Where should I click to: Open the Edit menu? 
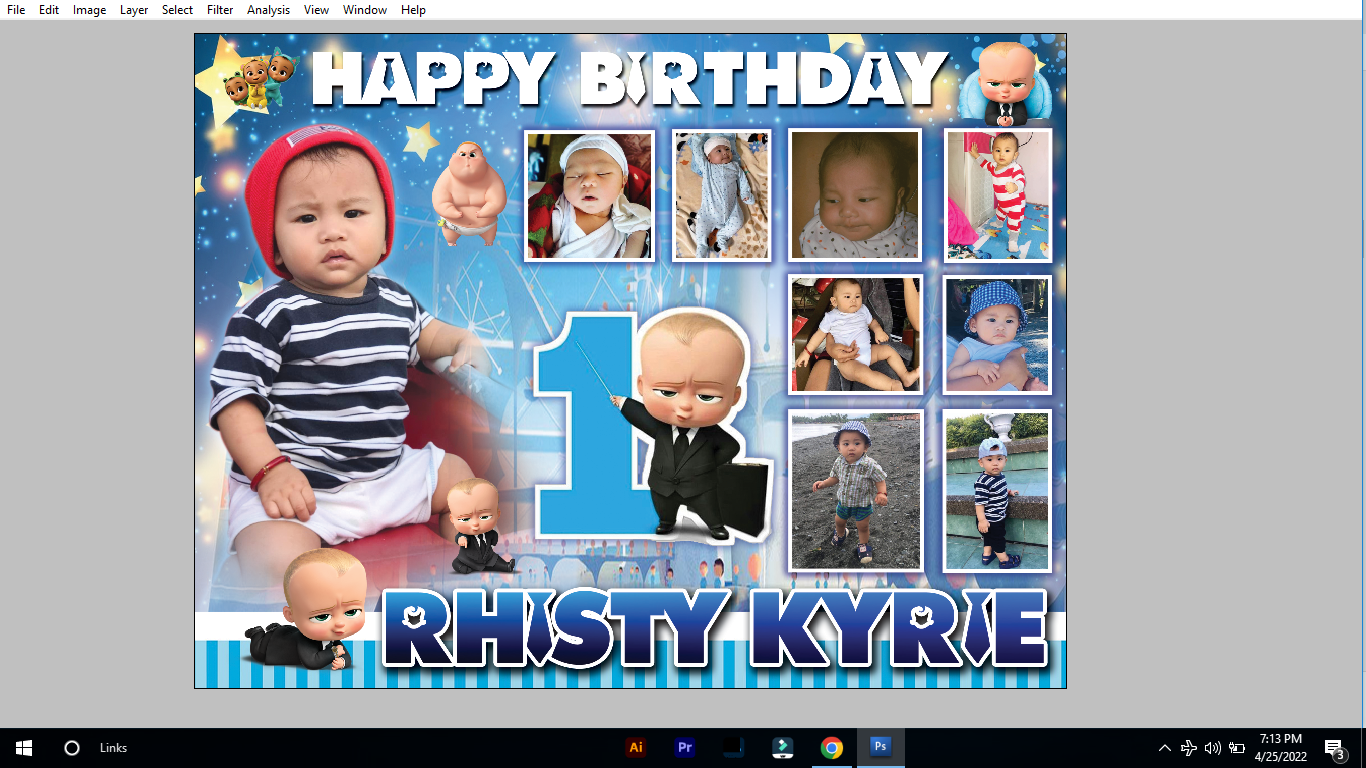(x=49, y=10)
